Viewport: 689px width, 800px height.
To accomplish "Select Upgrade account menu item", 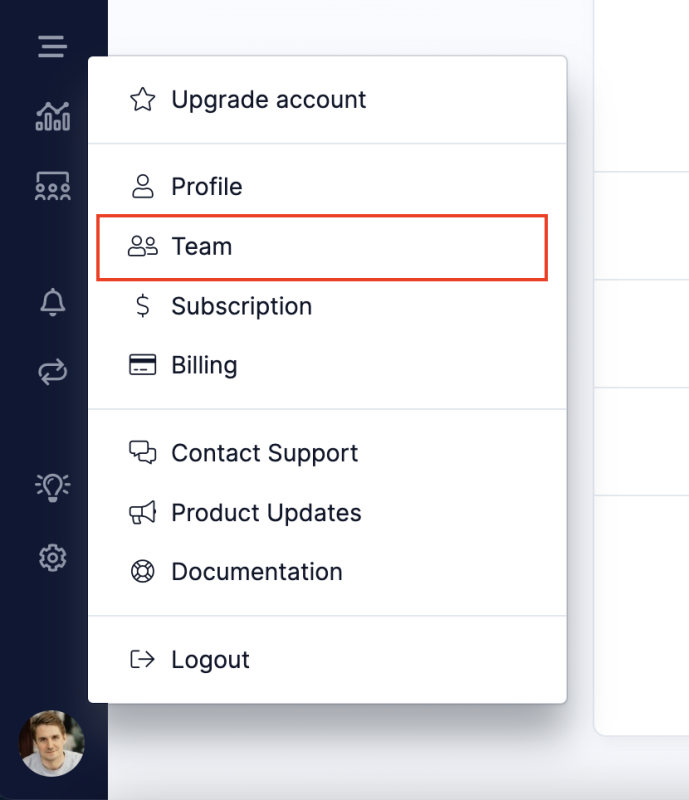I will 268,100.
